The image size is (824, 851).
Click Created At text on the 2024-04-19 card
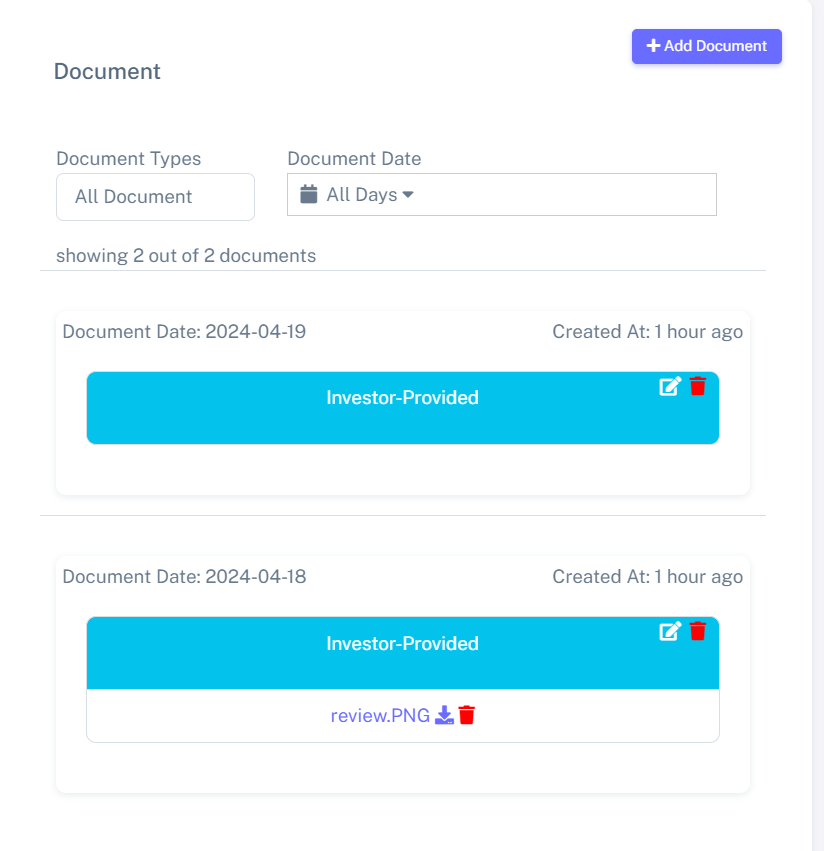(x=647, y=331)
